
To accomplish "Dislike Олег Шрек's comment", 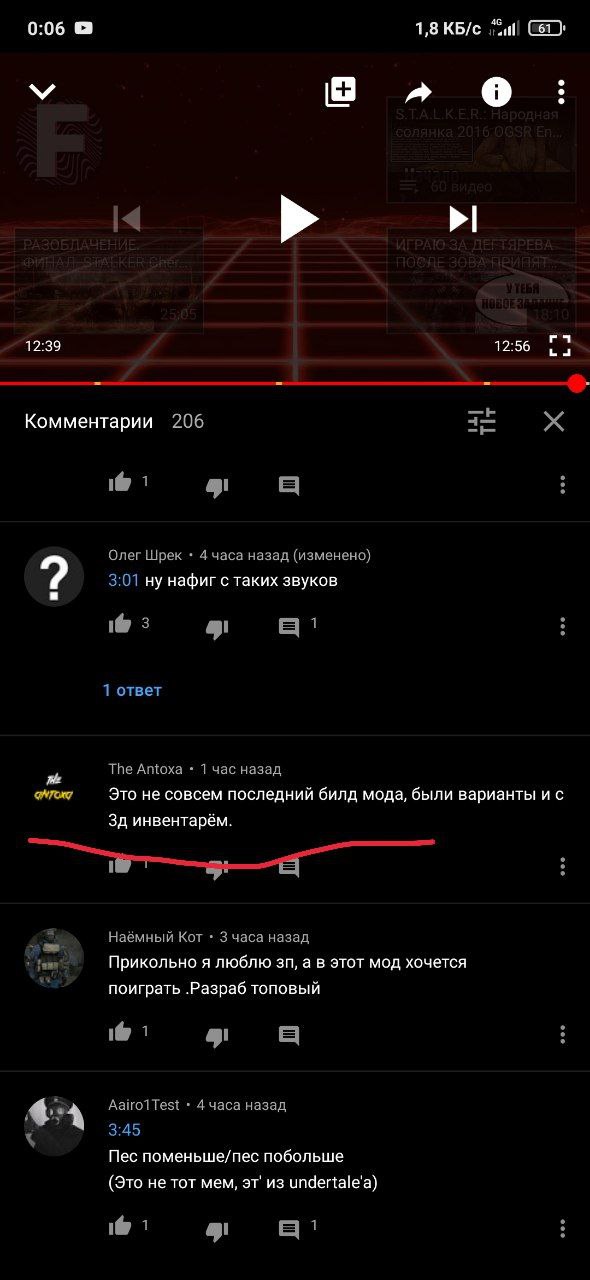I will point(217,628).
